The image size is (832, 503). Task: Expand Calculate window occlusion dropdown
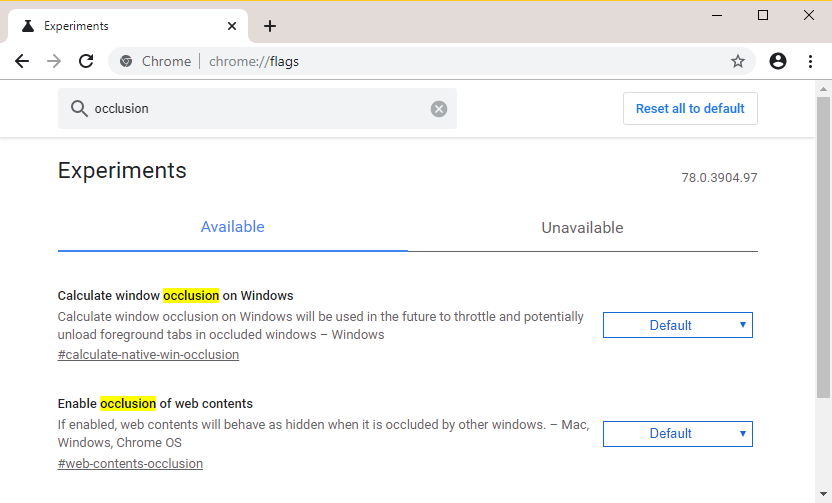click(677, 325)
